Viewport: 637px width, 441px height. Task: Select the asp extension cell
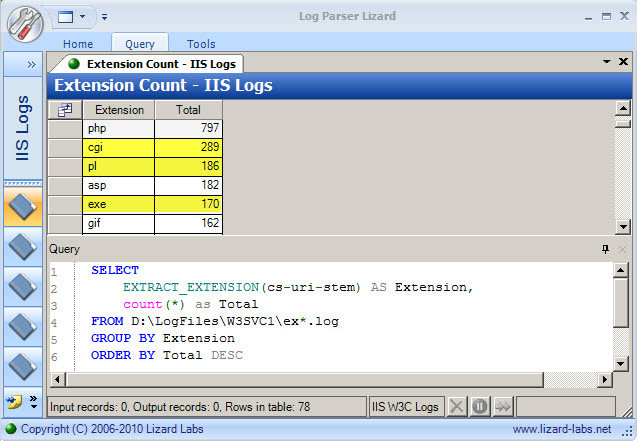point(119,186)
